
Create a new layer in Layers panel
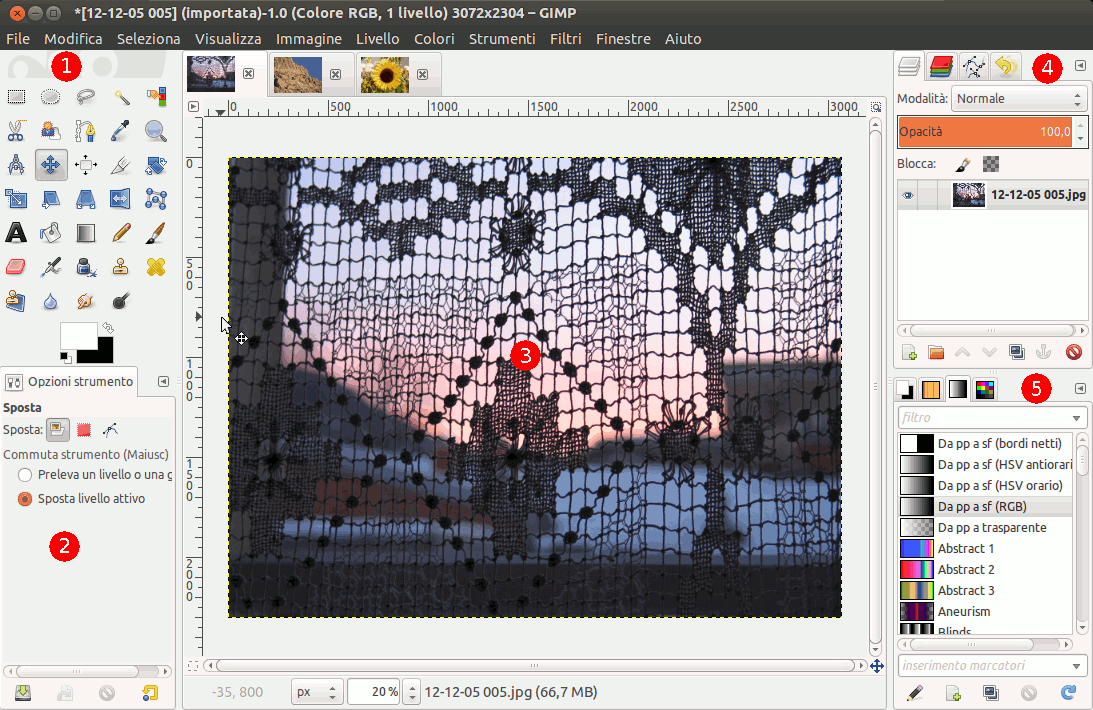(910, 352)
